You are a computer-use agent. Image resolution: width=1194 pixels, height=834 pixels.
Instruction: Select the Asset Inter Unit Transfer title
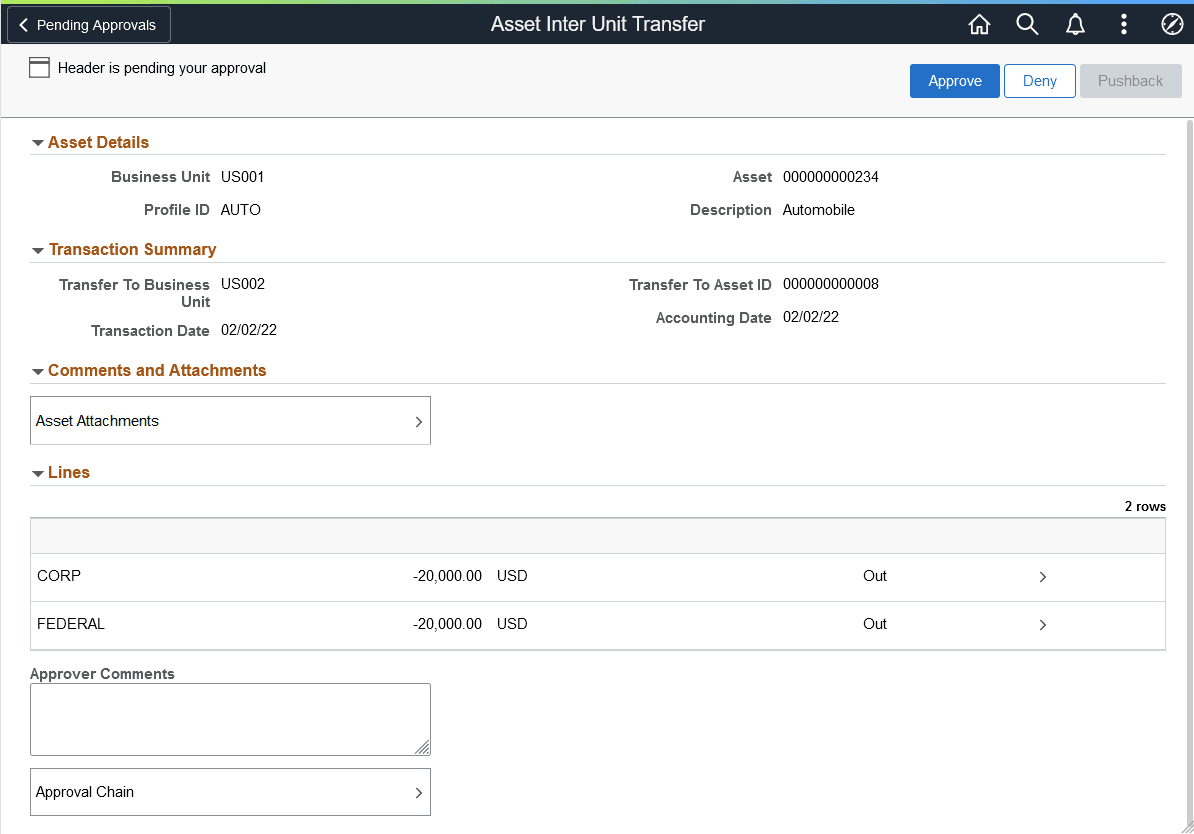pos(597,23)
